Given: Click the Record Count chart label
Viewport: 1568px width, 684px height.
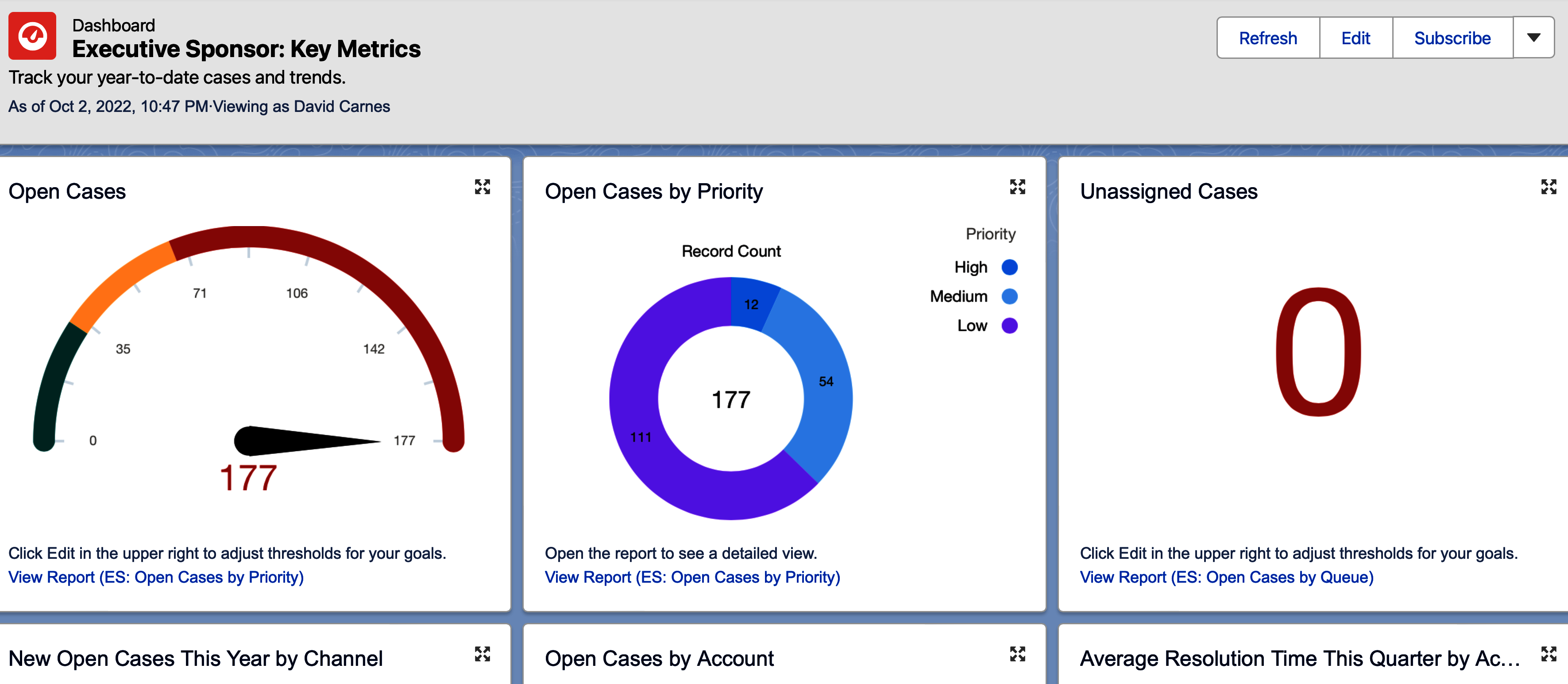Looking at the screenshot, I should (731, 251).
